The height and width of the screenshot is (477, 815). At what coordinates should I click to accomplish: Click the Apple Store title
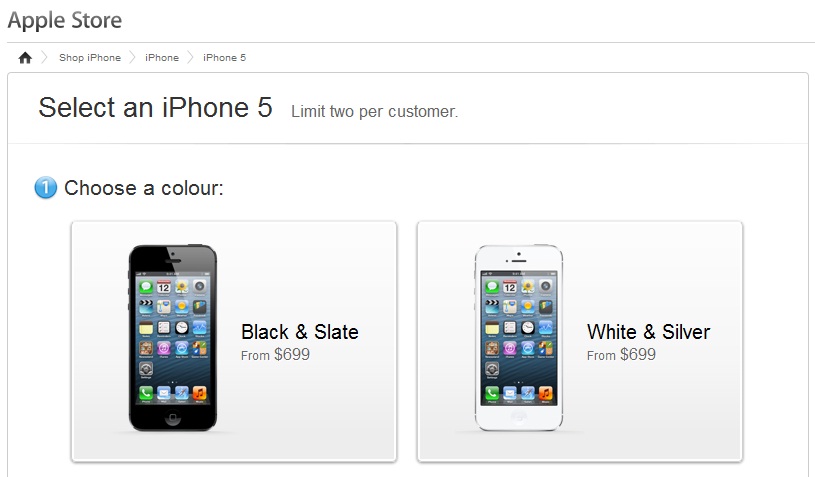coord(65,20)
